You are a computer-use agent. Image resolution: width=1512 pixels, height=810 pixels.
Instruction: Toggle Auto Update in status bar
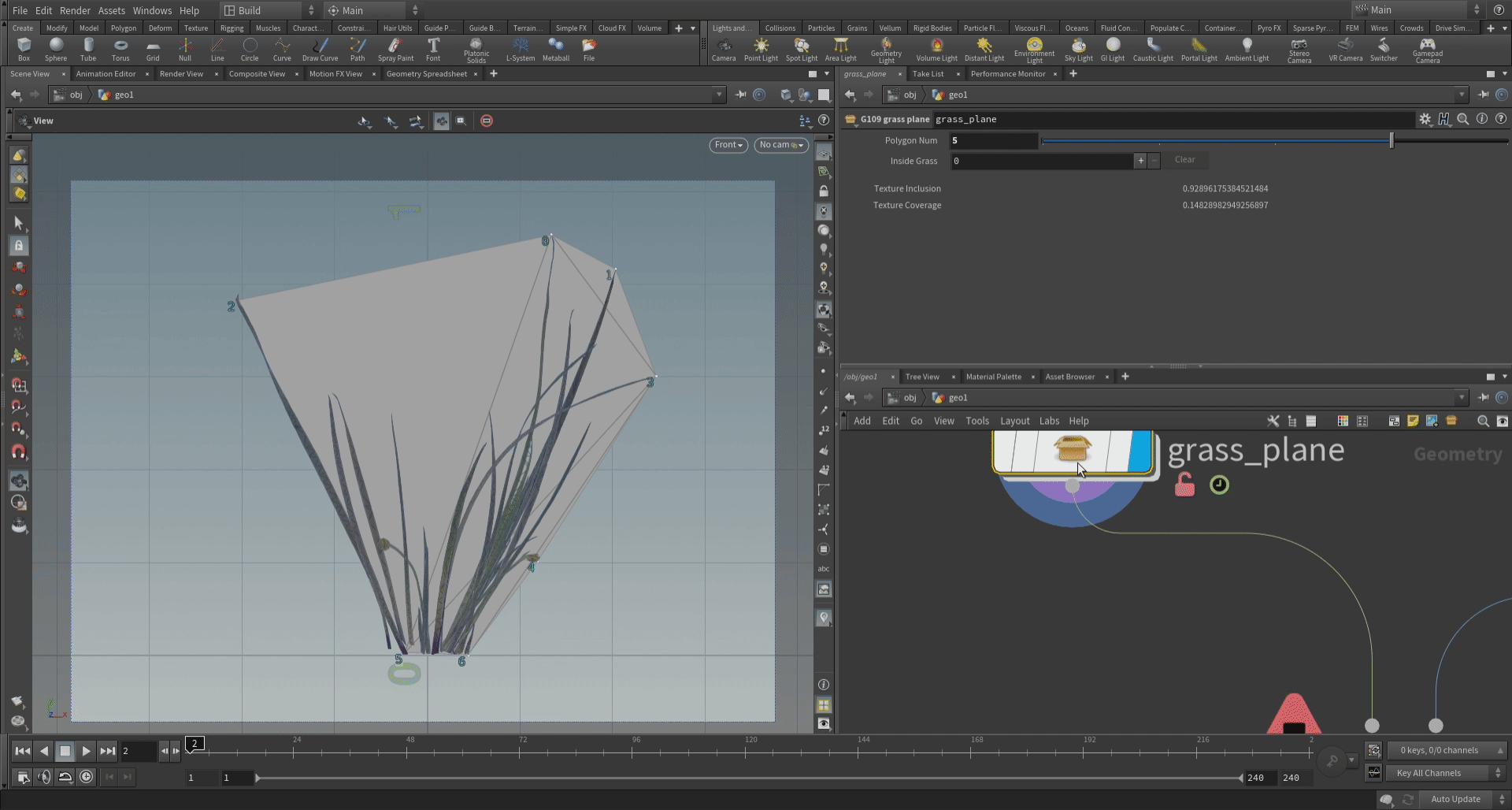click(1455, 799)
